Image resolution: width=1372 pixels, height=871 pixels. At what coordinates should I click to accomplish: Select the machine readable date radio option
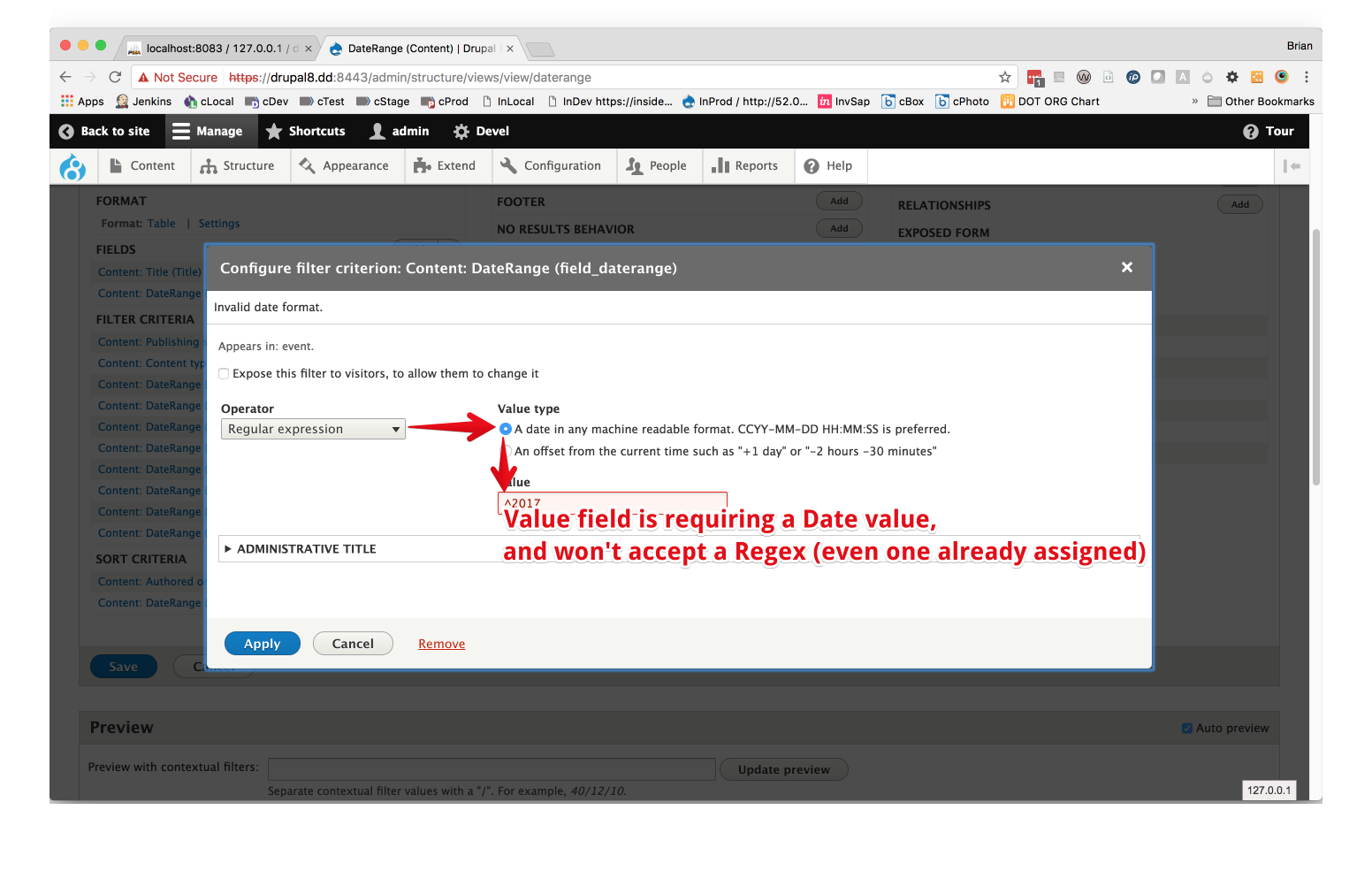(x=506, y=429)
